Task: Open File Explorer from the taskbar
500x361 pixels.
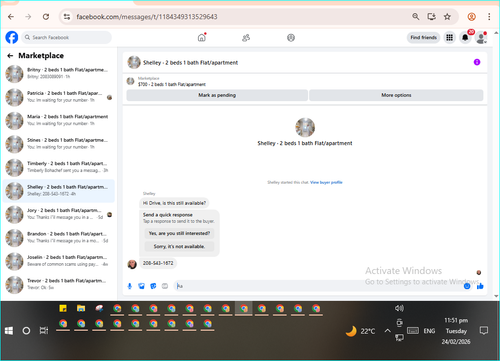Action: [x=81, y=308]
